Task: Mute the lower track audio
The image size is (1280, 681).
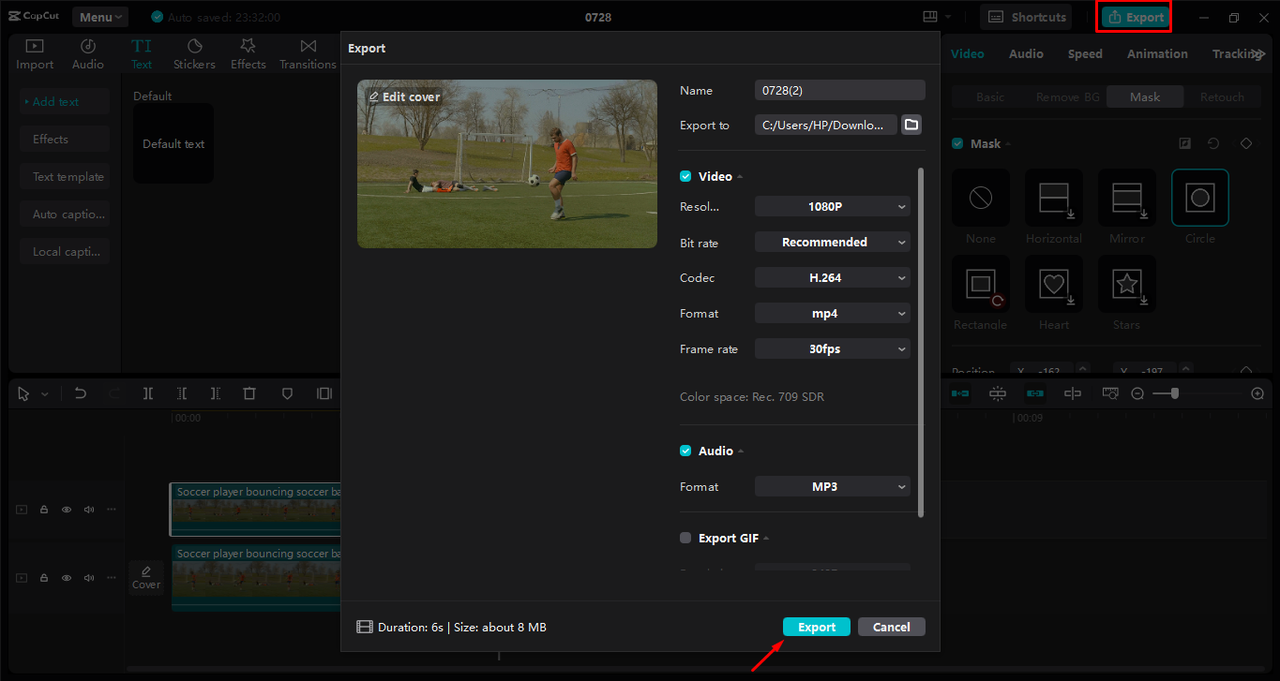Action: point(89,577)
